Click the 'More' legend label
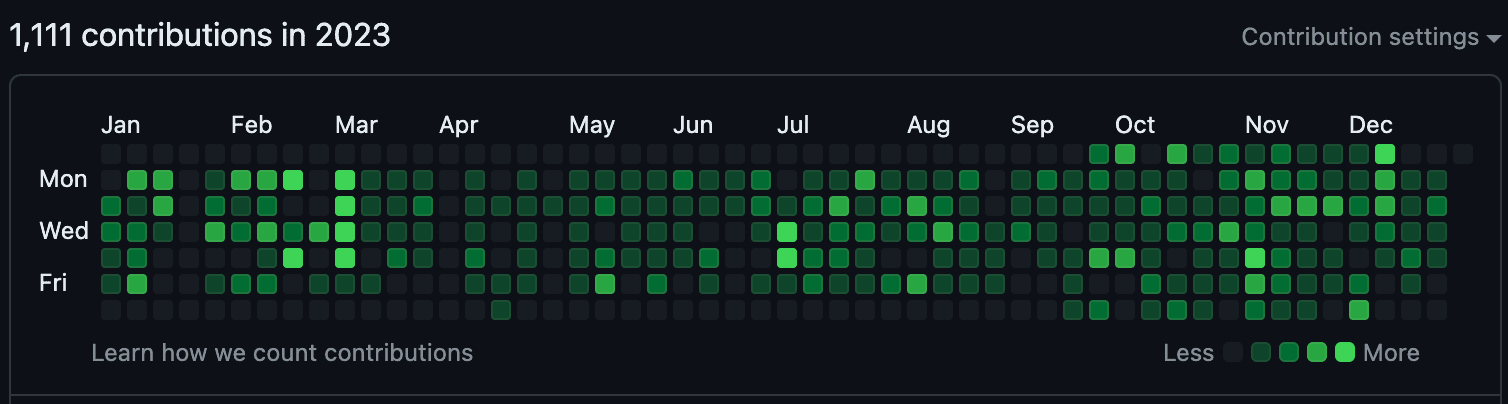 click(x=1391, y=353)
